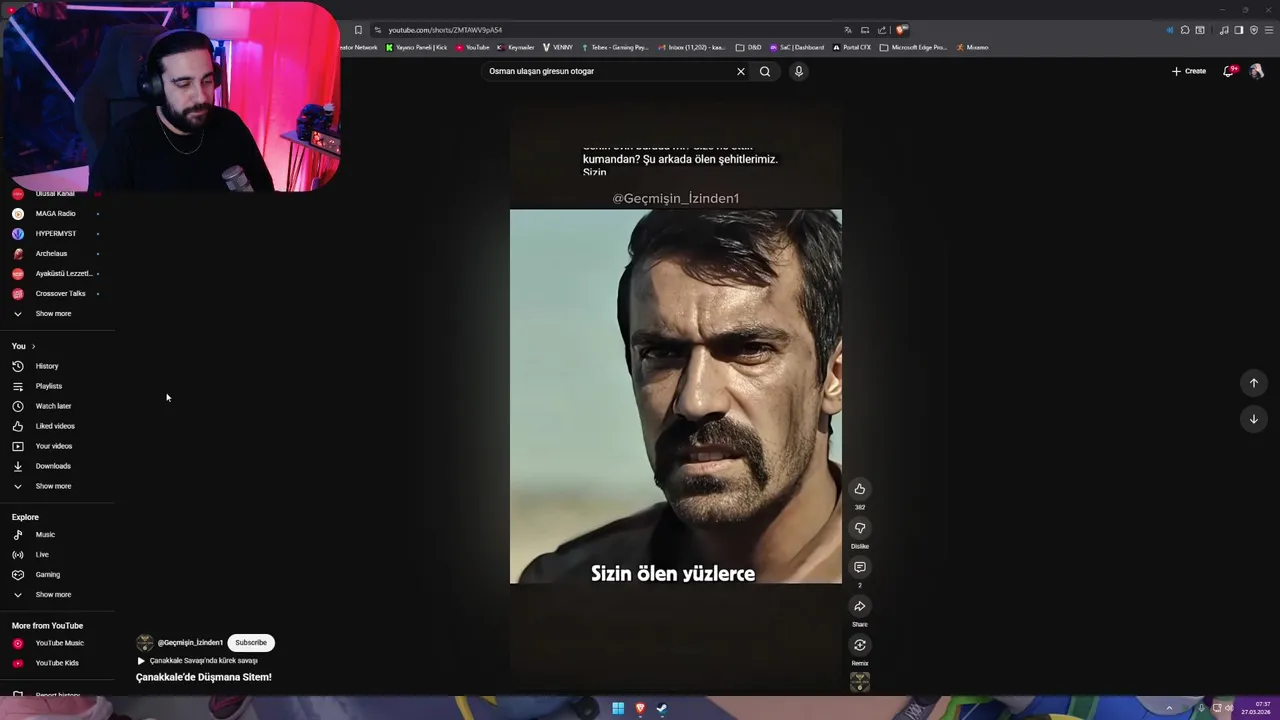Viewport: 1280px width, 720px height.
Task: Open Portal CFX bookmark
Action: coord(851,47)
